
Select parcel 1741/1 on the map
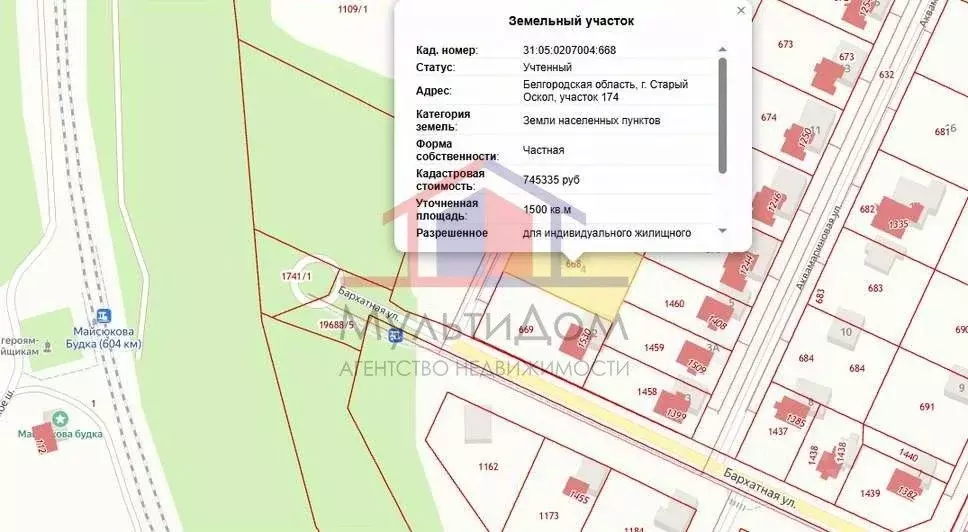(296, 276)
